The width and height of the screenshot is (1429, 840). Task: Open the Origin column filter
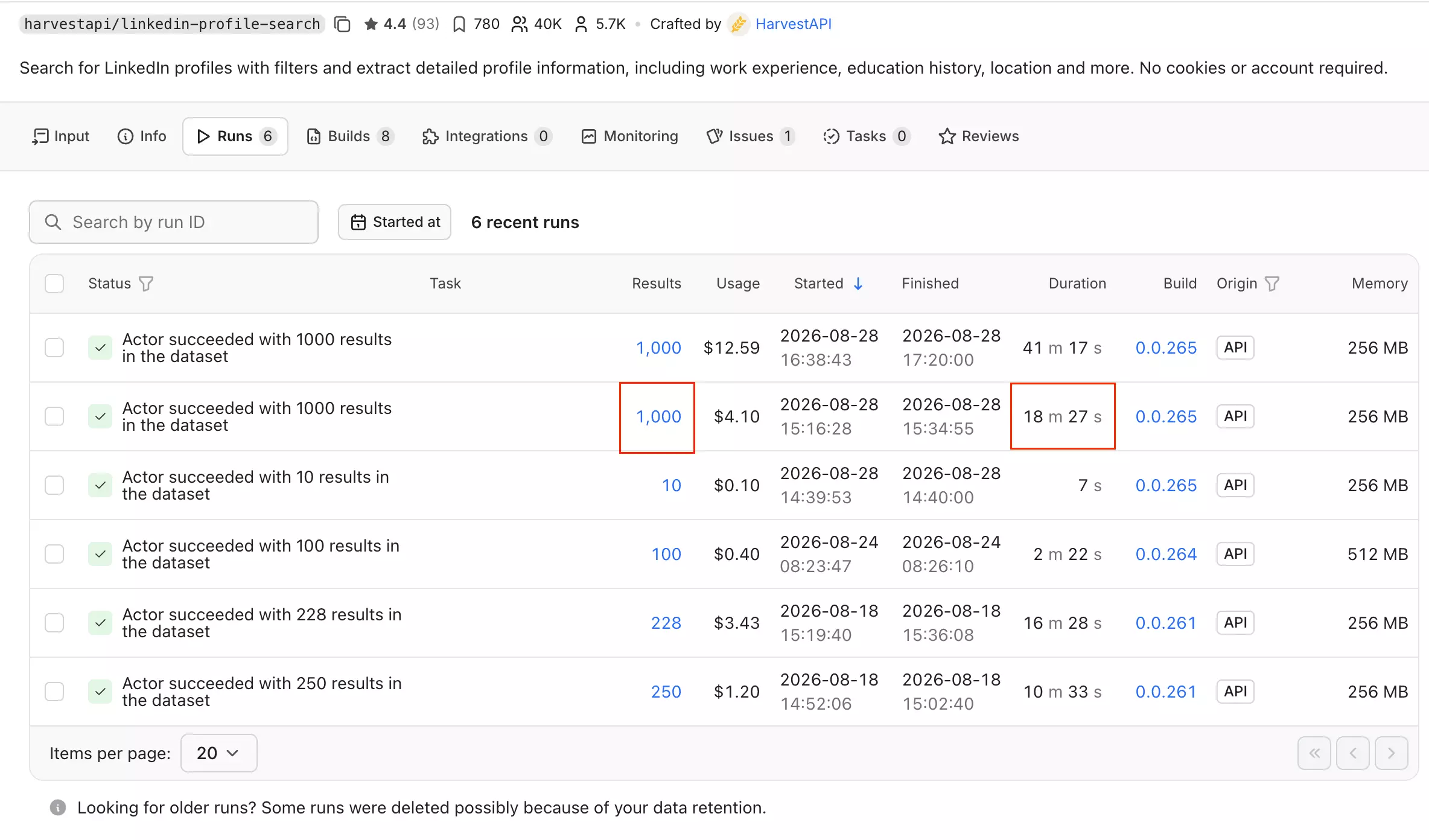pyautogui.click(x=1272, y=284)
